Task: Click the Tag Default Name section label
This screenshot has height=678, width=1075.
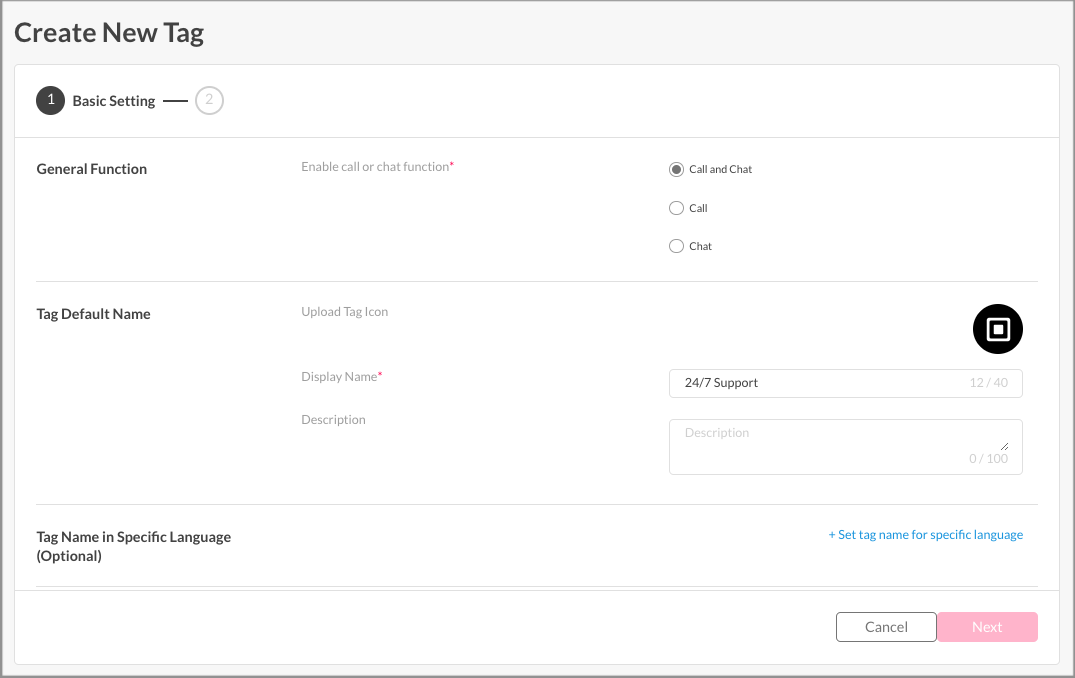Action: (93, 314)
